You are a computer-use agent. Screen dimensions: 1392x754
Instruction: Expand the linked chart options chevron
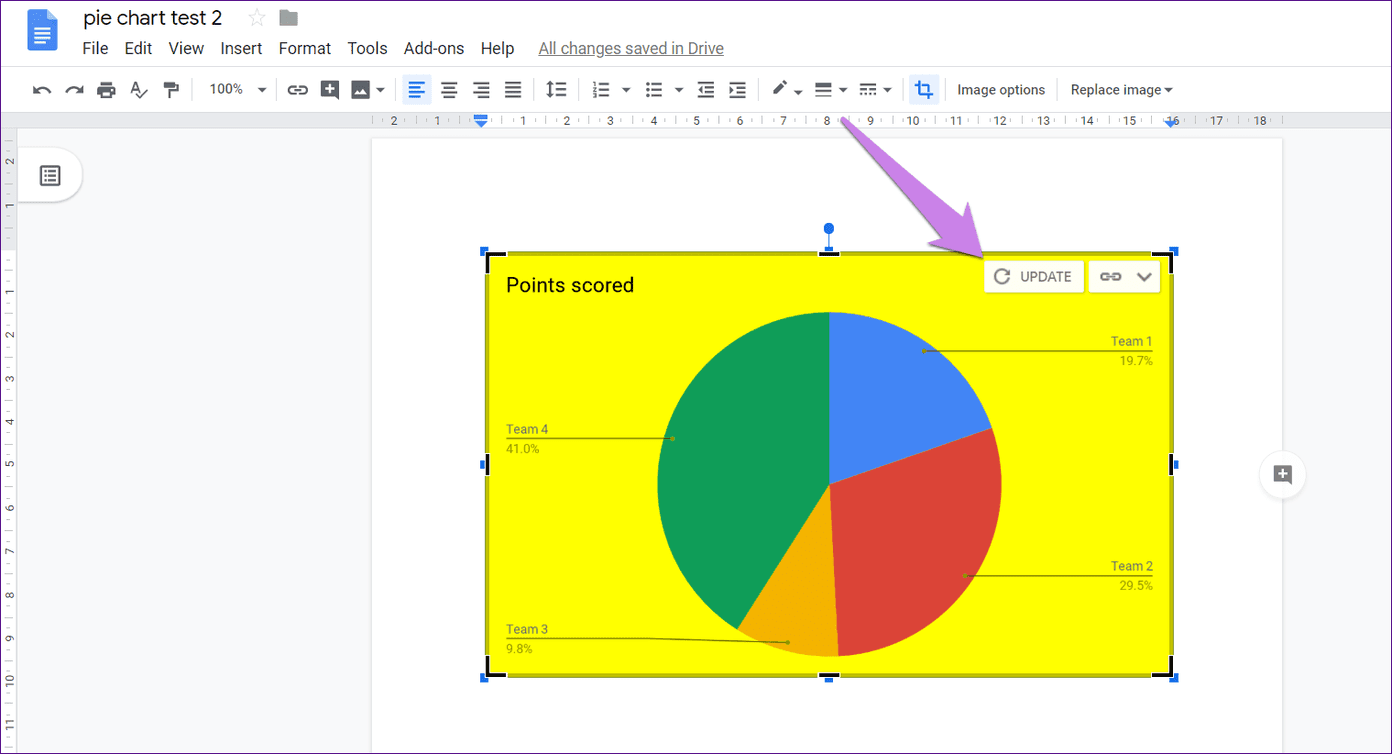(x=1145, y=277)
